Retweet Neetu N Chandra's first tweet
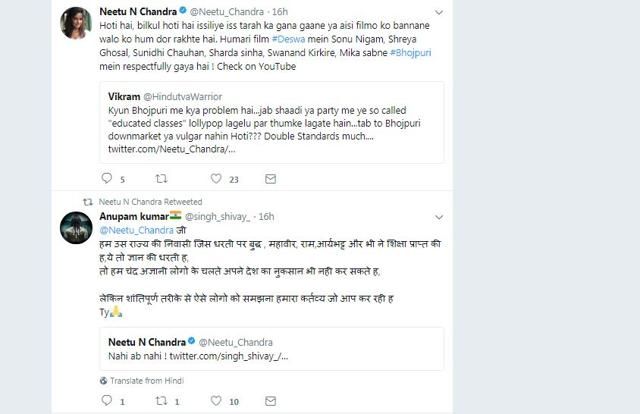Viewport: 640px width, 414px height. point(162,178)
